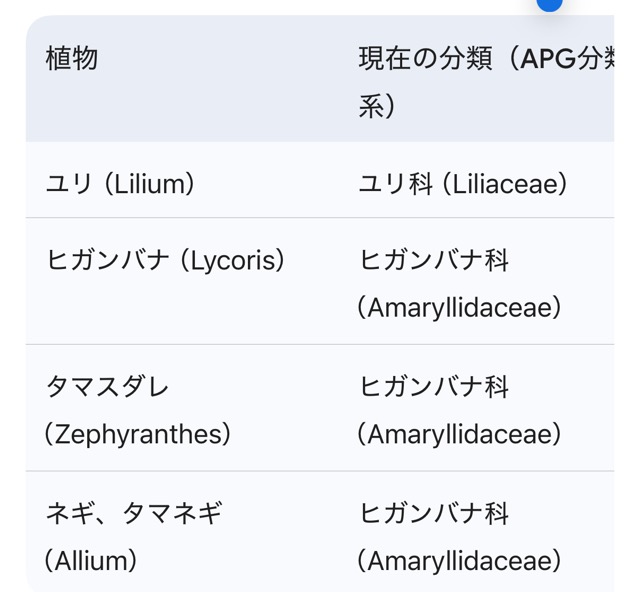Click the 現在の分類 column header text
Image resolution: width=640 pixels, height=592 pixels.
coord(426,58)
